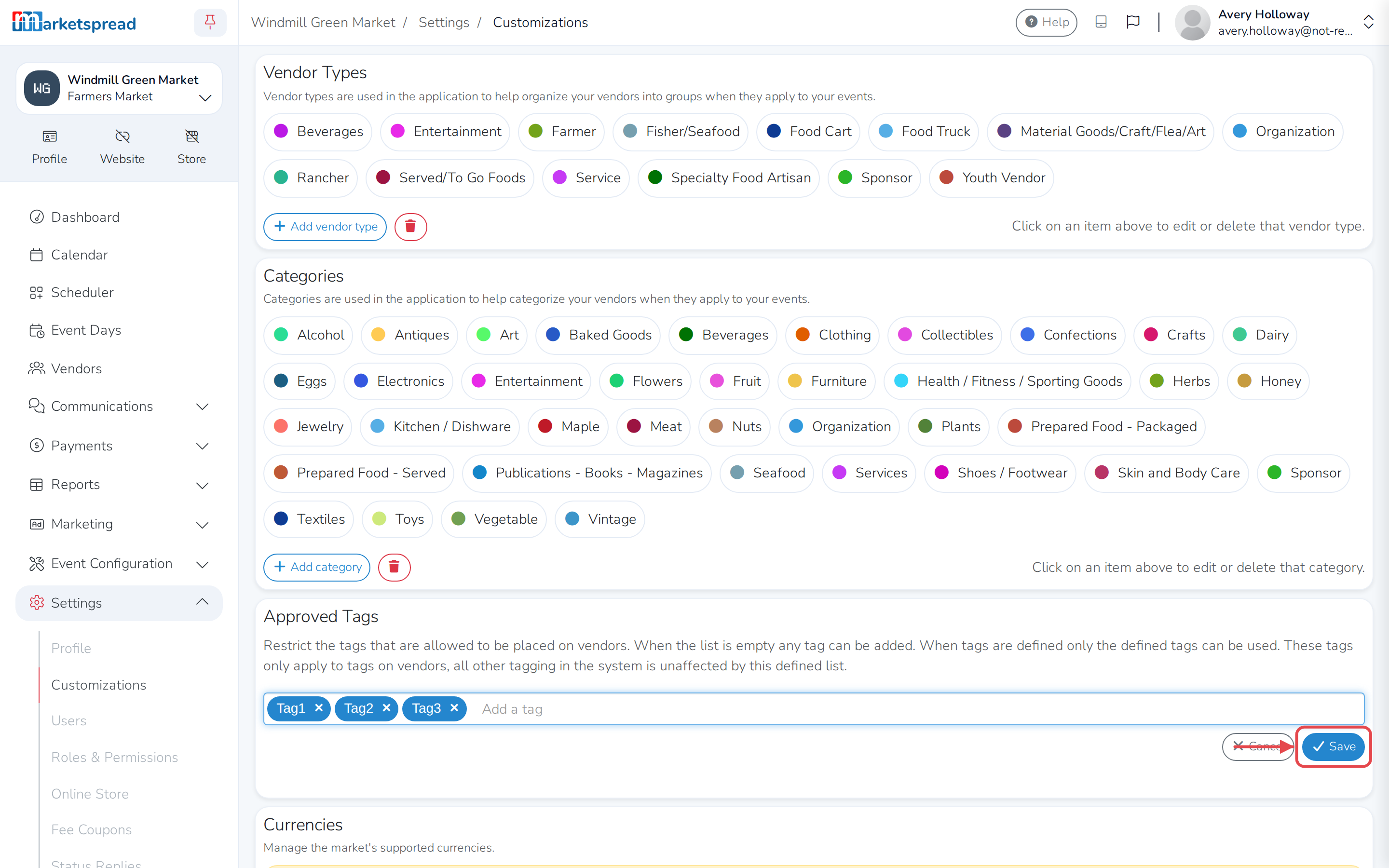Image resolution: width=1389 pixels, height=868 pixels.
Task: Pin the sidebar with the pin icon
Action: [x=210, y=22]
